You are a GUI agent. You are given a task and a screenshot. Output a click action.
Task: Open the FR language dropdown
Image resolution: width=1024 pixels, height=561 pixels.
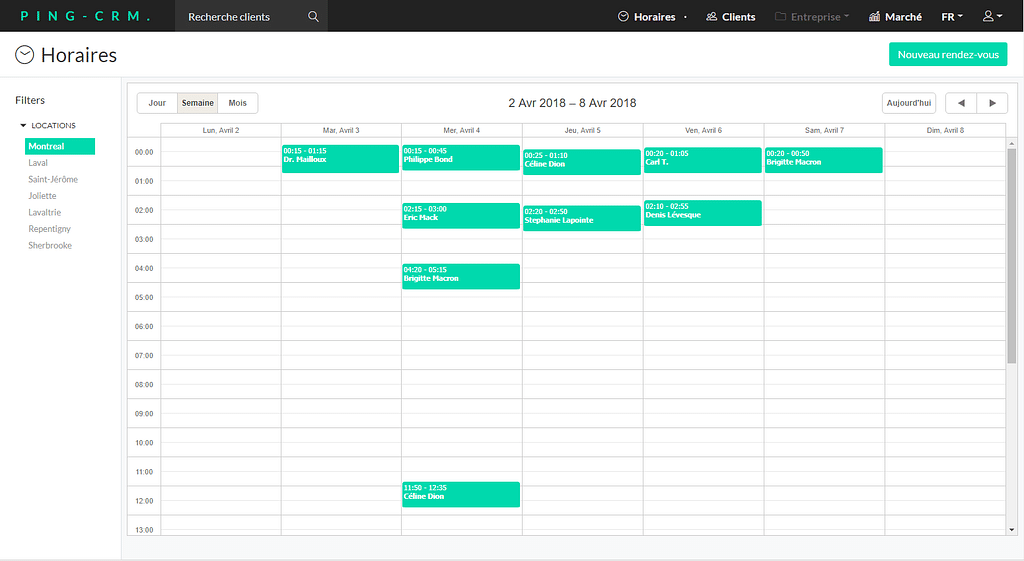[x=952, y=17]
